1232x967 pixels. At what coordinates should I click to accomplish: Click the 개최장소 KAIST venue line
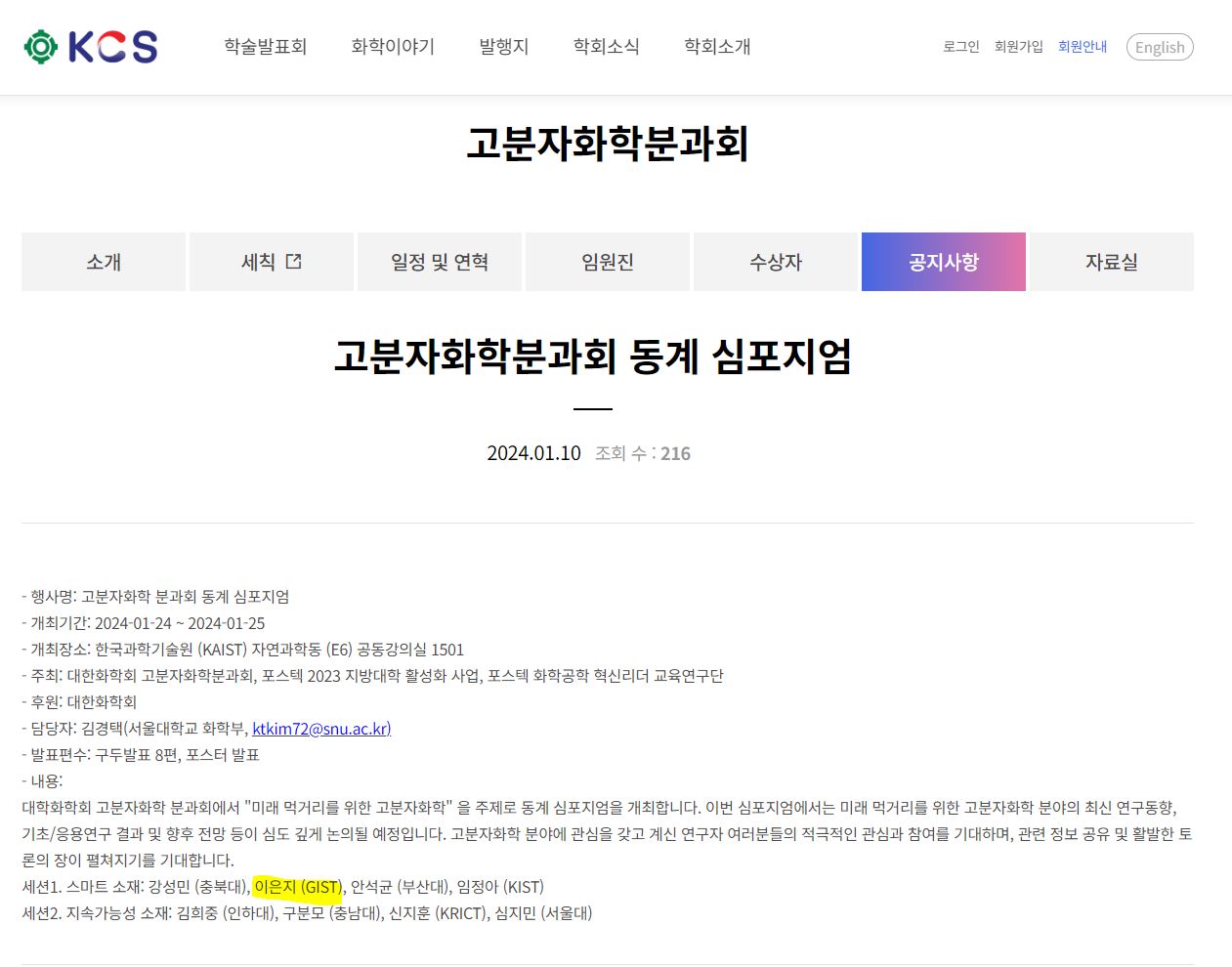[x=243, y=650]
